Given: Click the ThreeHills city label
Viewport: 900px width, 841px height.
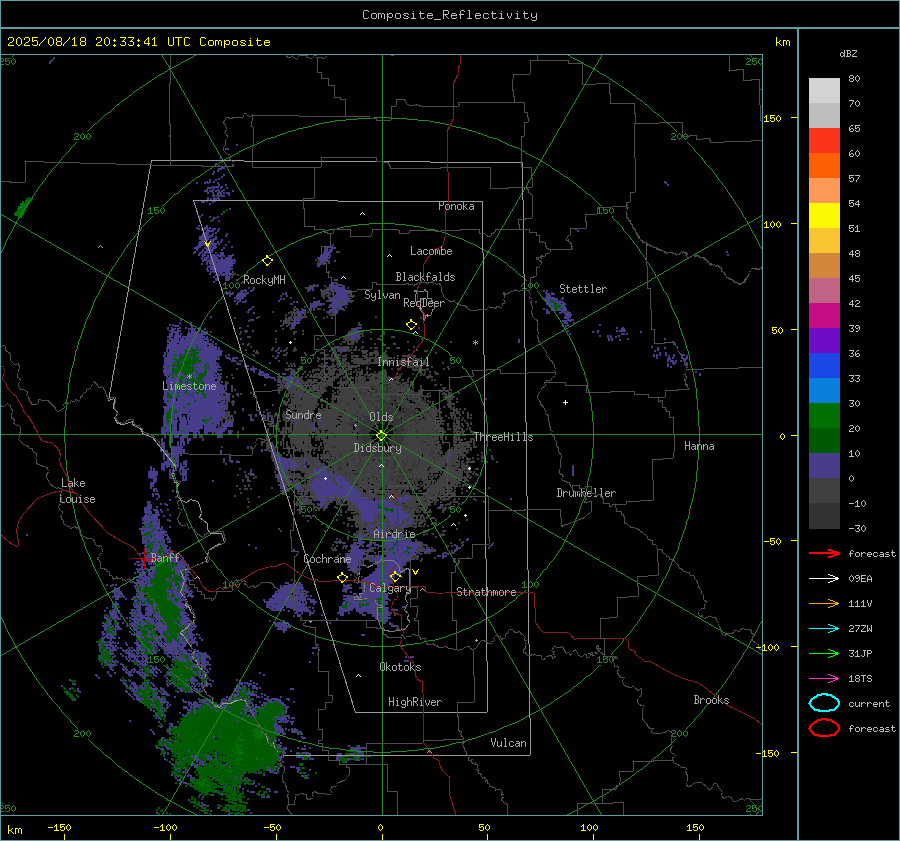Looking at the screenshot, I should (x=503, y=437).
